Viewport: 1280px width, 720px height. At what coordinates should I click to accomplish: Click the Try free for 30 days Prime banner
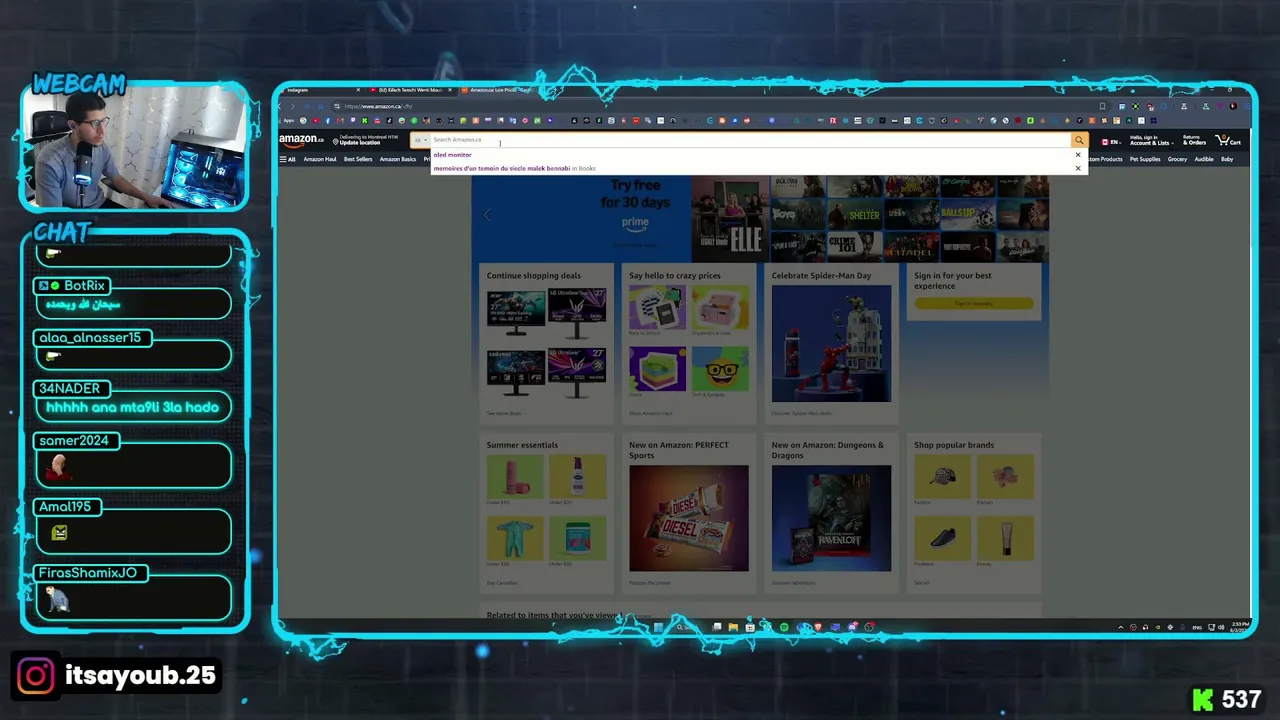point(635,204)
